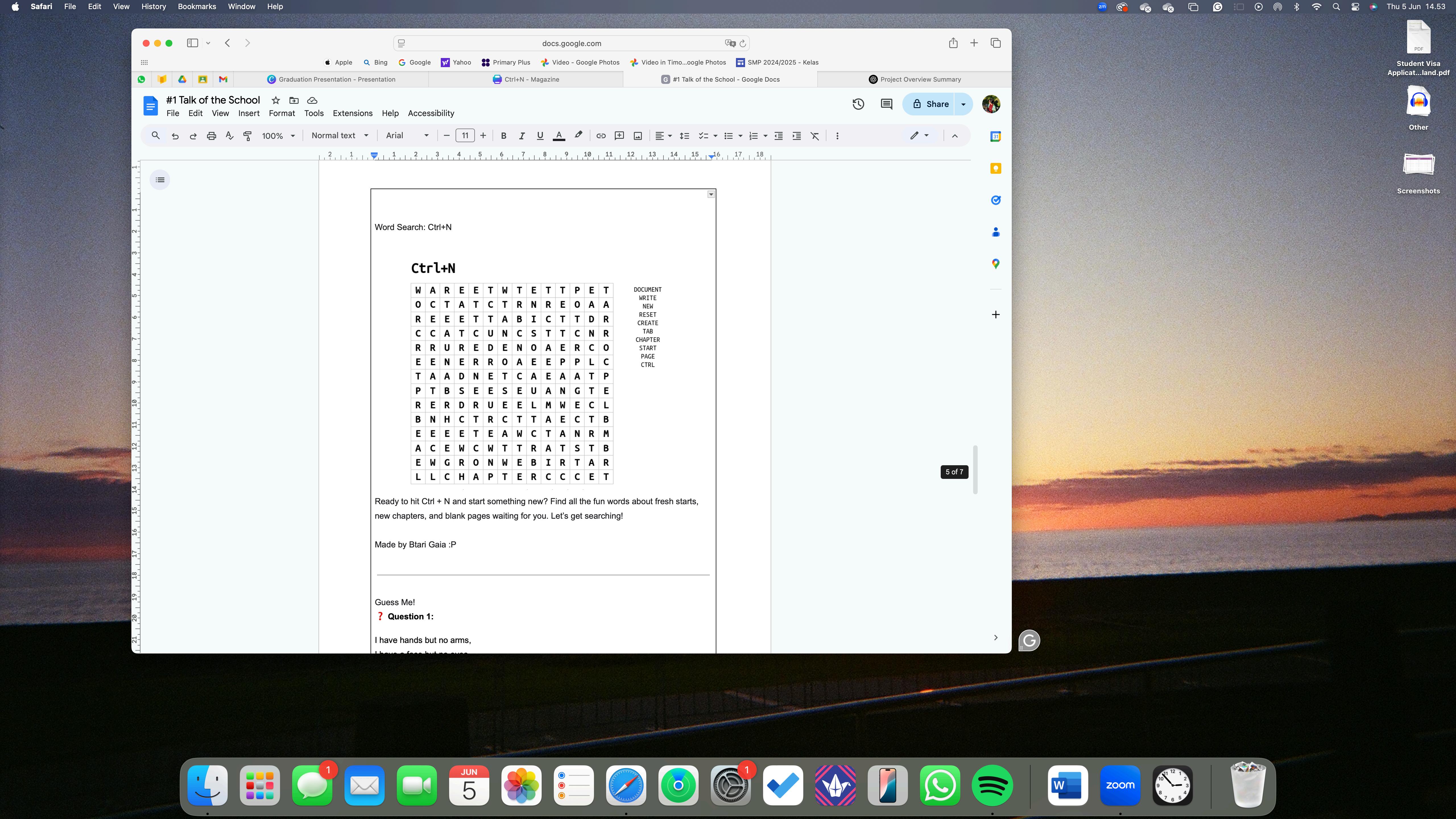The height and width of the screenshot is (819, 1456).
Task: Click the print icon in toolbar
Action: [211, 136]
